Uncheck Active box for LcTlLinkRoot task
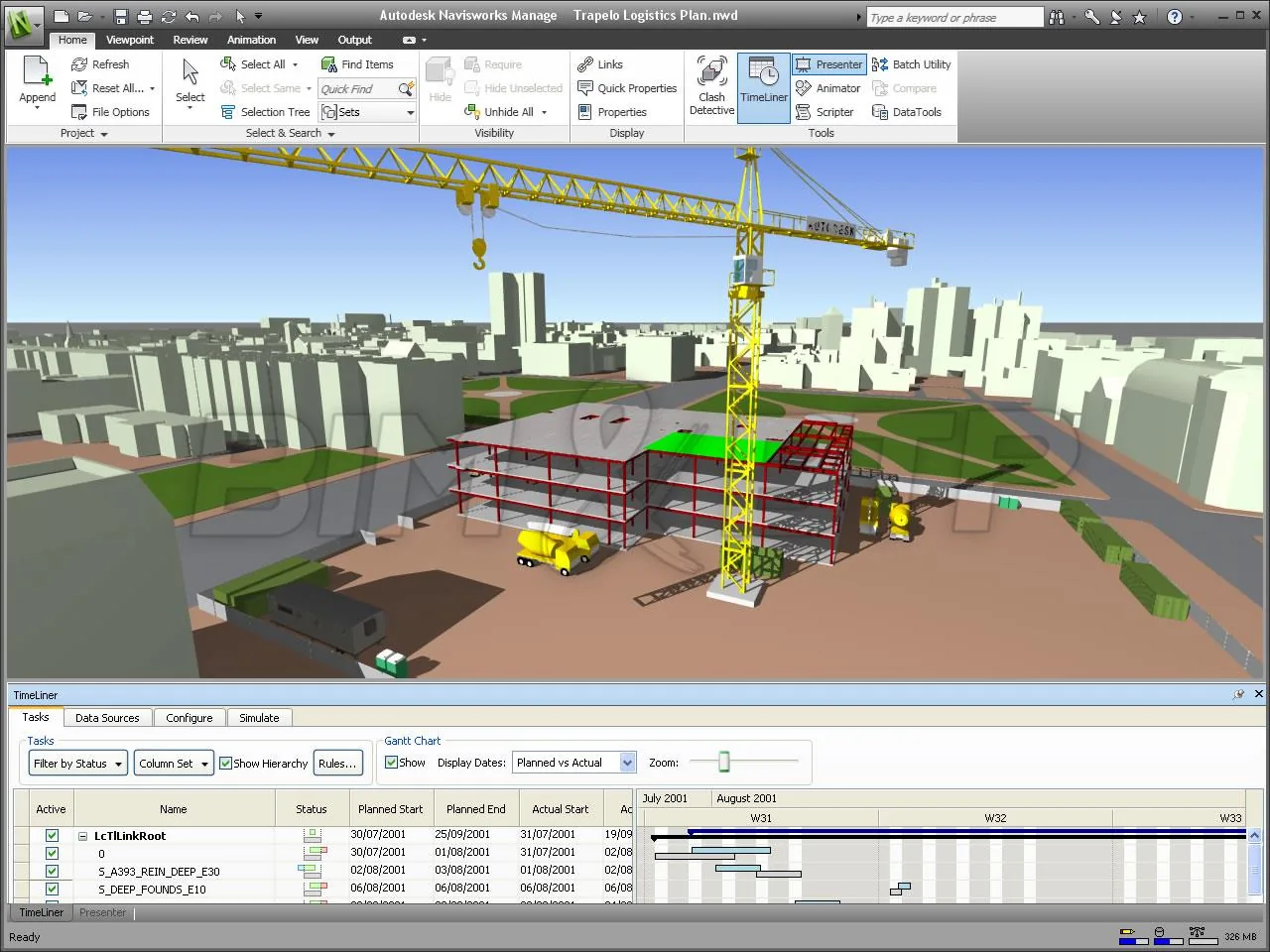Viewport: 1270px width, 952px height. pyautogui.click(x=52, y=836)
